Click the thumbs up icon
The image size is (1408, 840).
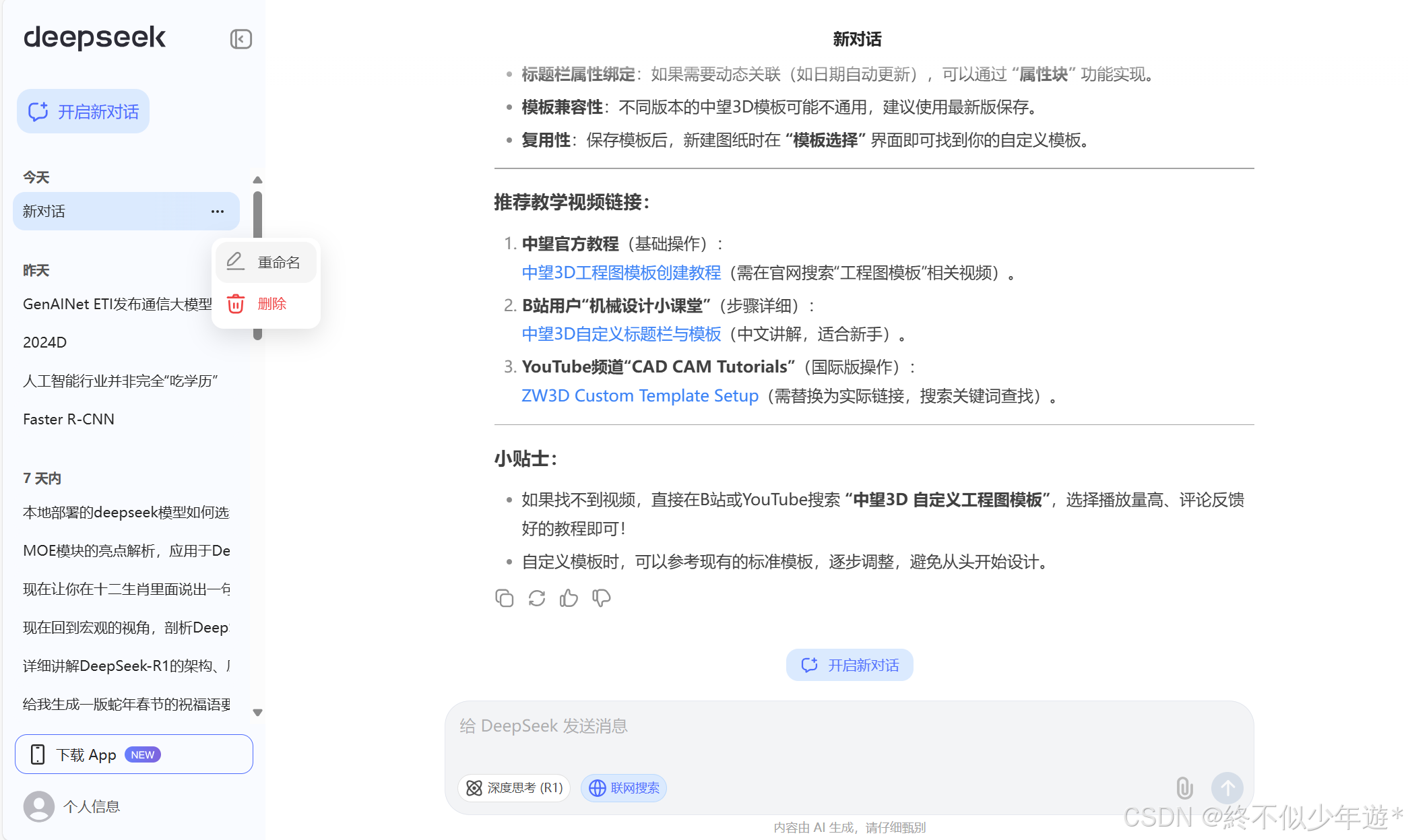pos(569,598)
